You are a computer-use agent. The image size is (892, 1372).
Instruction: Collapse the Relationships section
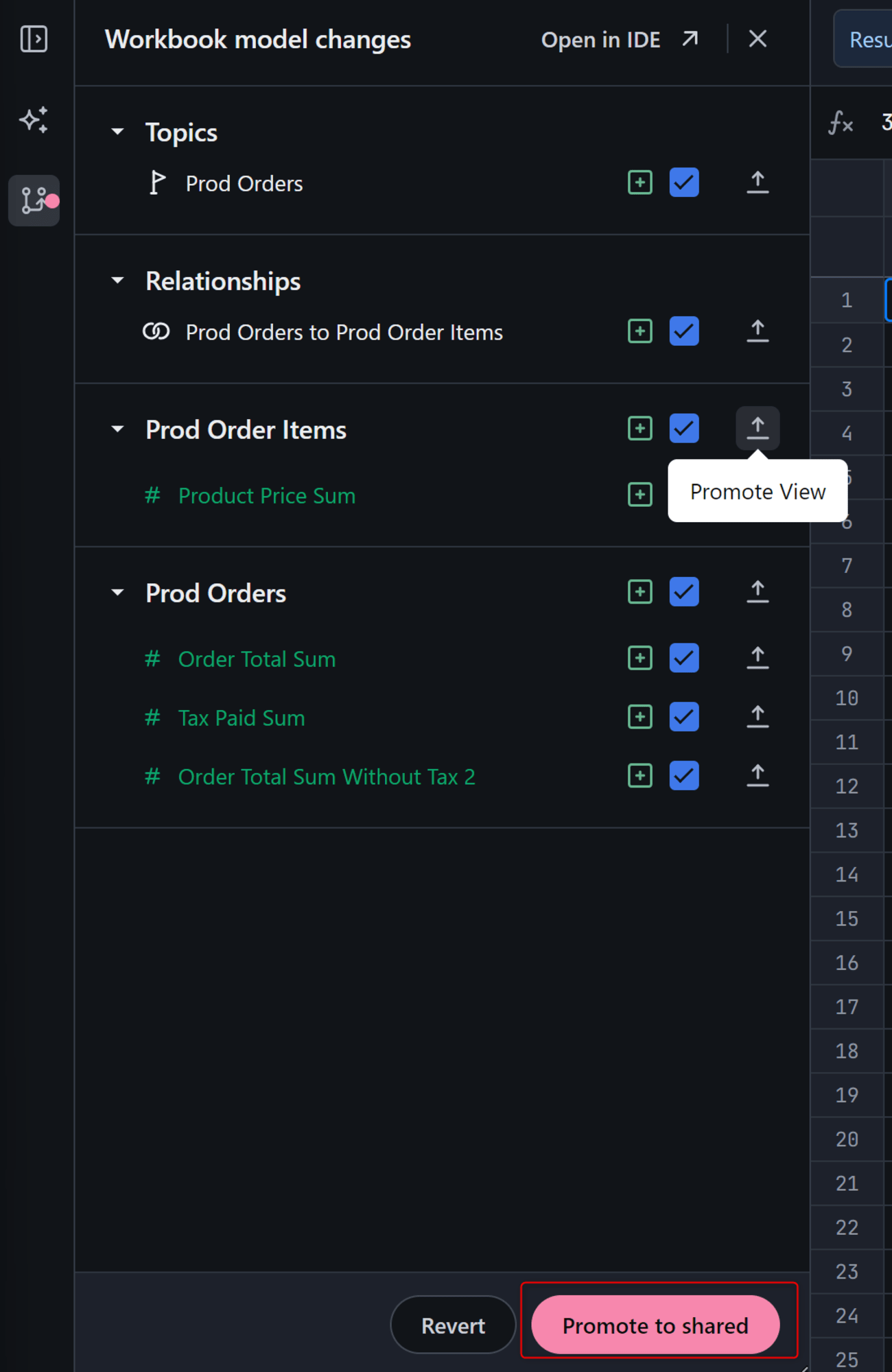117,281
